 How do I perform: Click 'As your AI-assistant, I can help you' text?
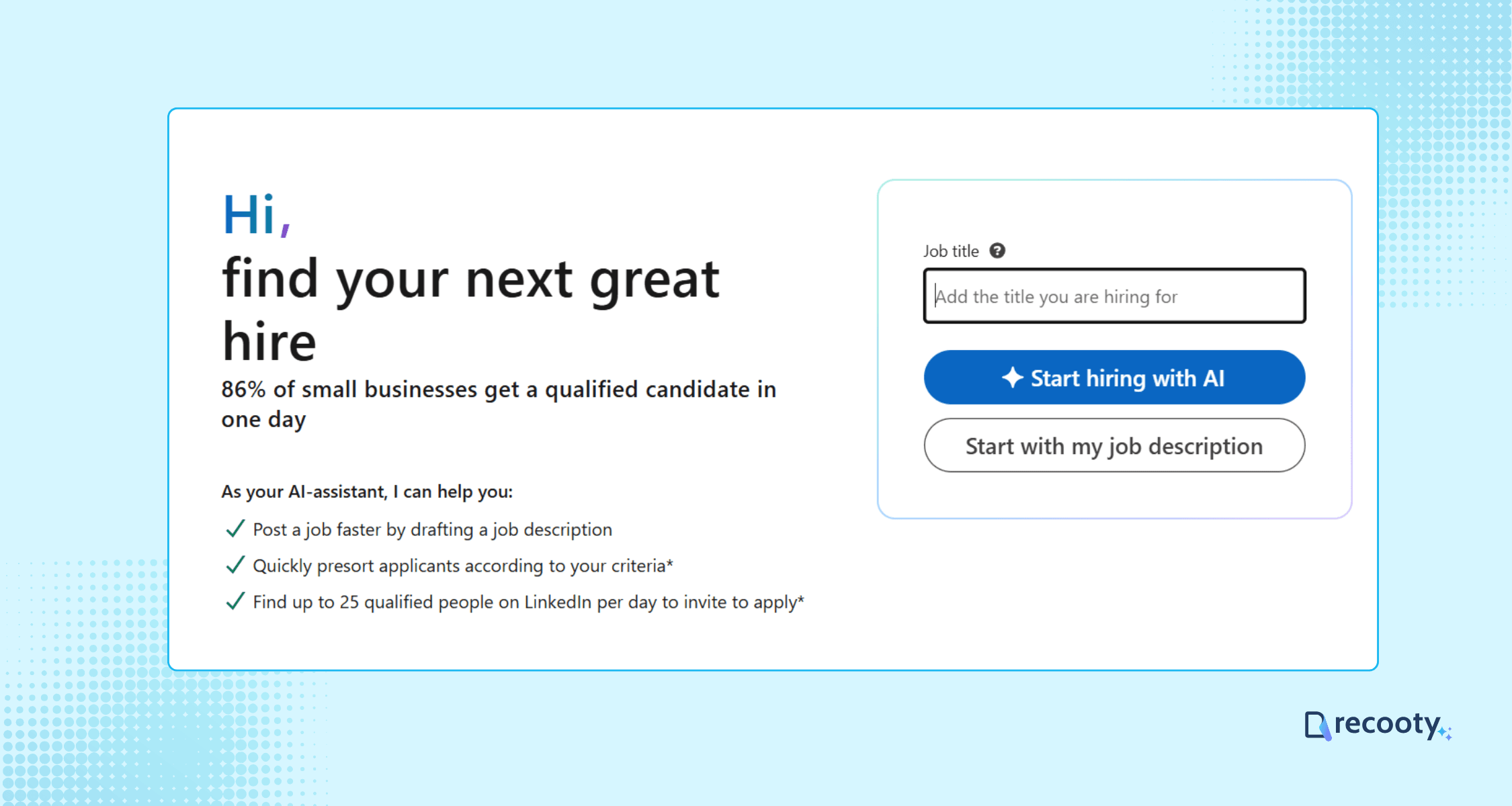[x=367, y=491]
